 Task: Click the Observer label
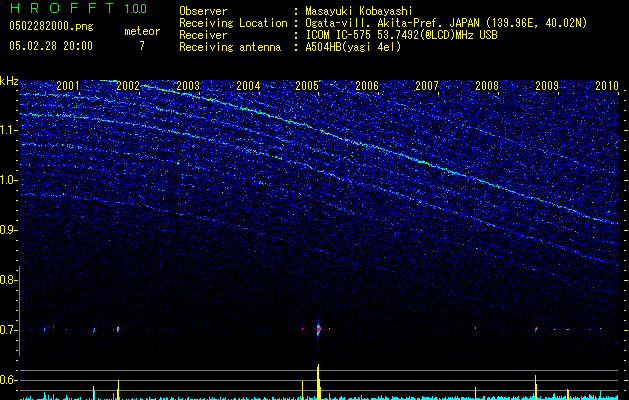click(203, 11)
